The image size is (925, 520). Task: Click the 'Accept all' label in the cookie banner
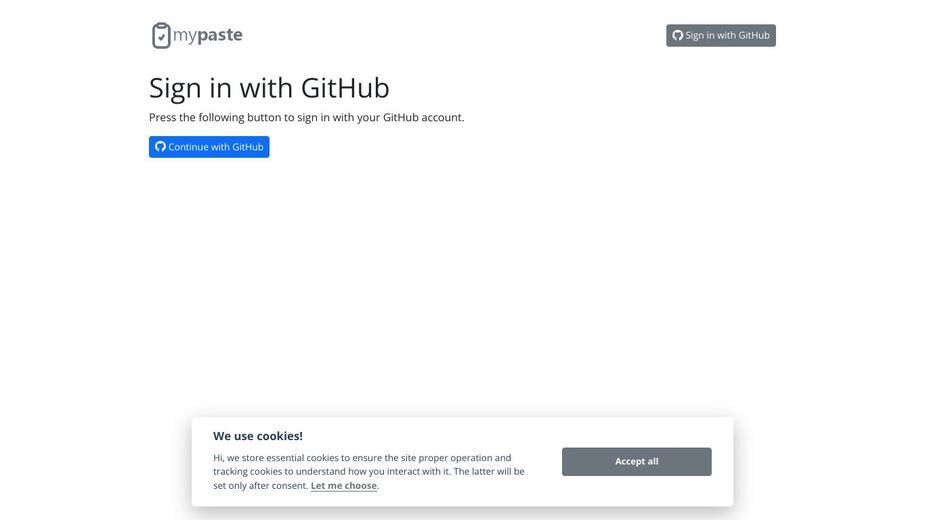coord(637,462)
